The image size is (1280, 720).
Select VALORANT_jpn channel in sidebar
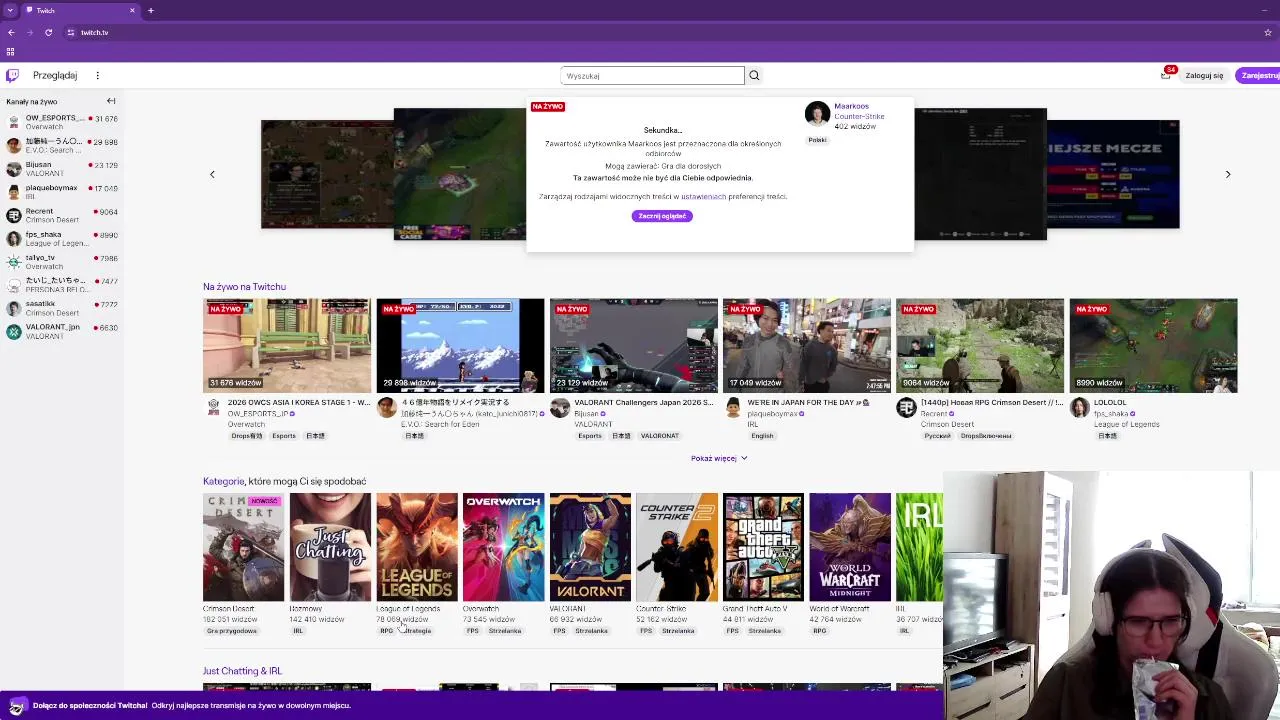62,331
